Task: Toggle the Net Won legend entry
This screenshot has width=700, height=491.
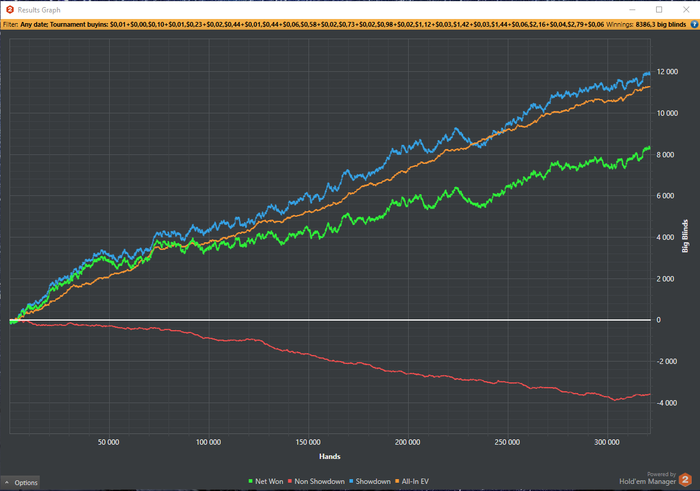Action: 266,481
